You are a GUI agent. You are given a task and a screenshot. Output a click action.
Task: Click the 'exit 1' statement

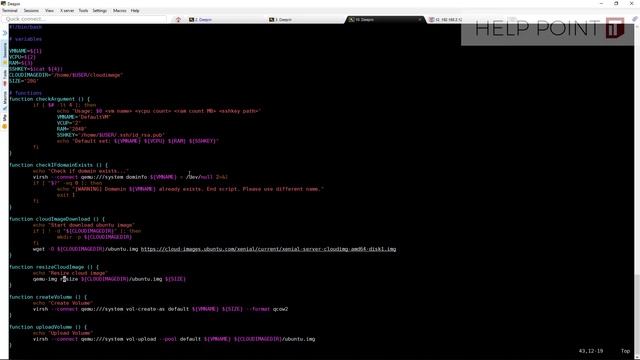coord(66,195)
